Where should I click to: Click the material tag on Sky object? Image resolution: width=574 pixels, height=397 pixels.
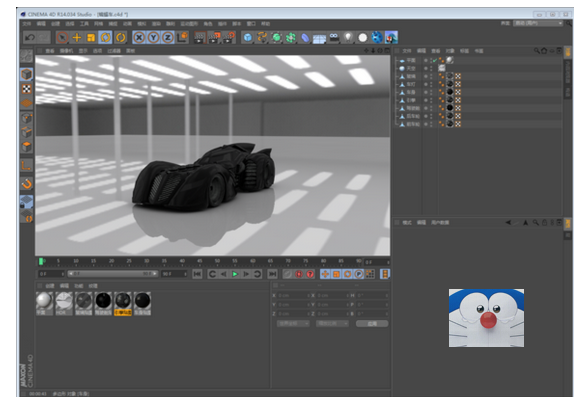(x=442, y=68)
